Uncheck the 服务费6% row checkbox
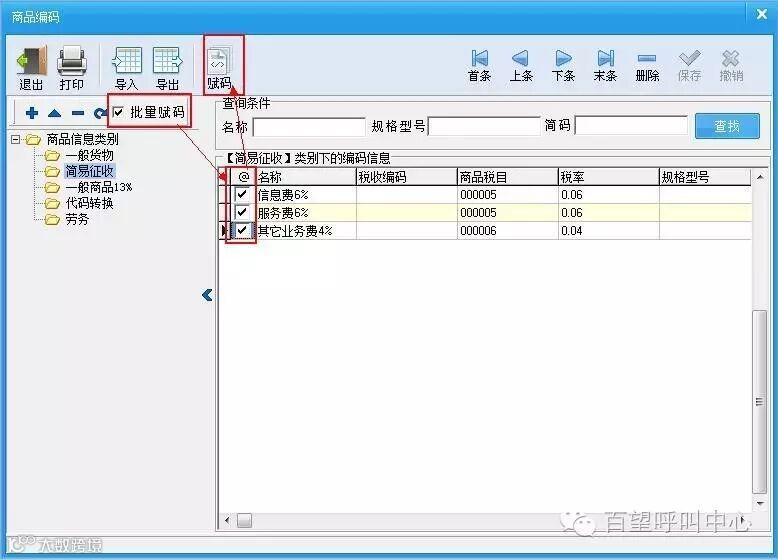 [x=242, y=213]
